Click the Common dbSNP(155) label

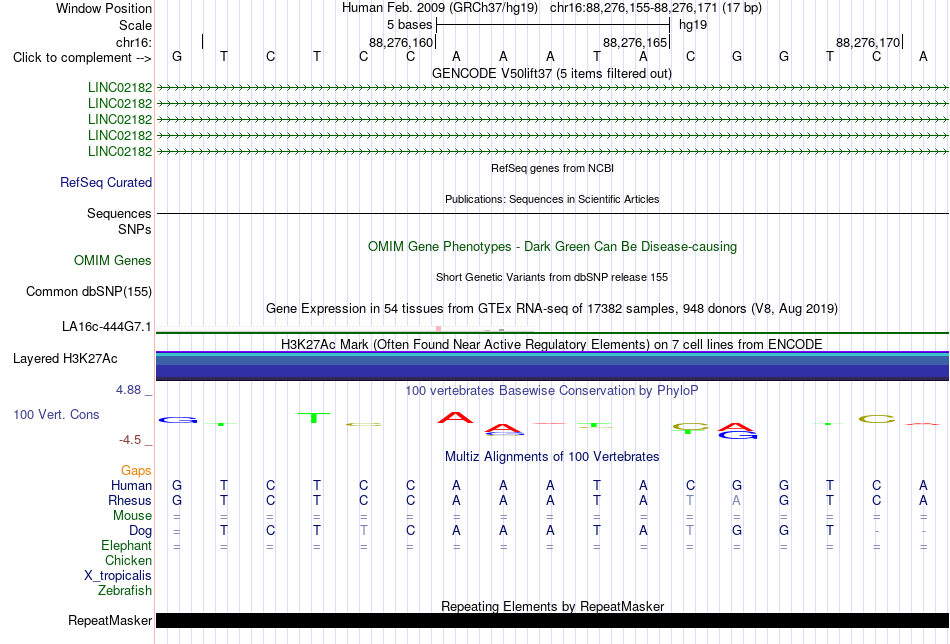pos(89,291)
